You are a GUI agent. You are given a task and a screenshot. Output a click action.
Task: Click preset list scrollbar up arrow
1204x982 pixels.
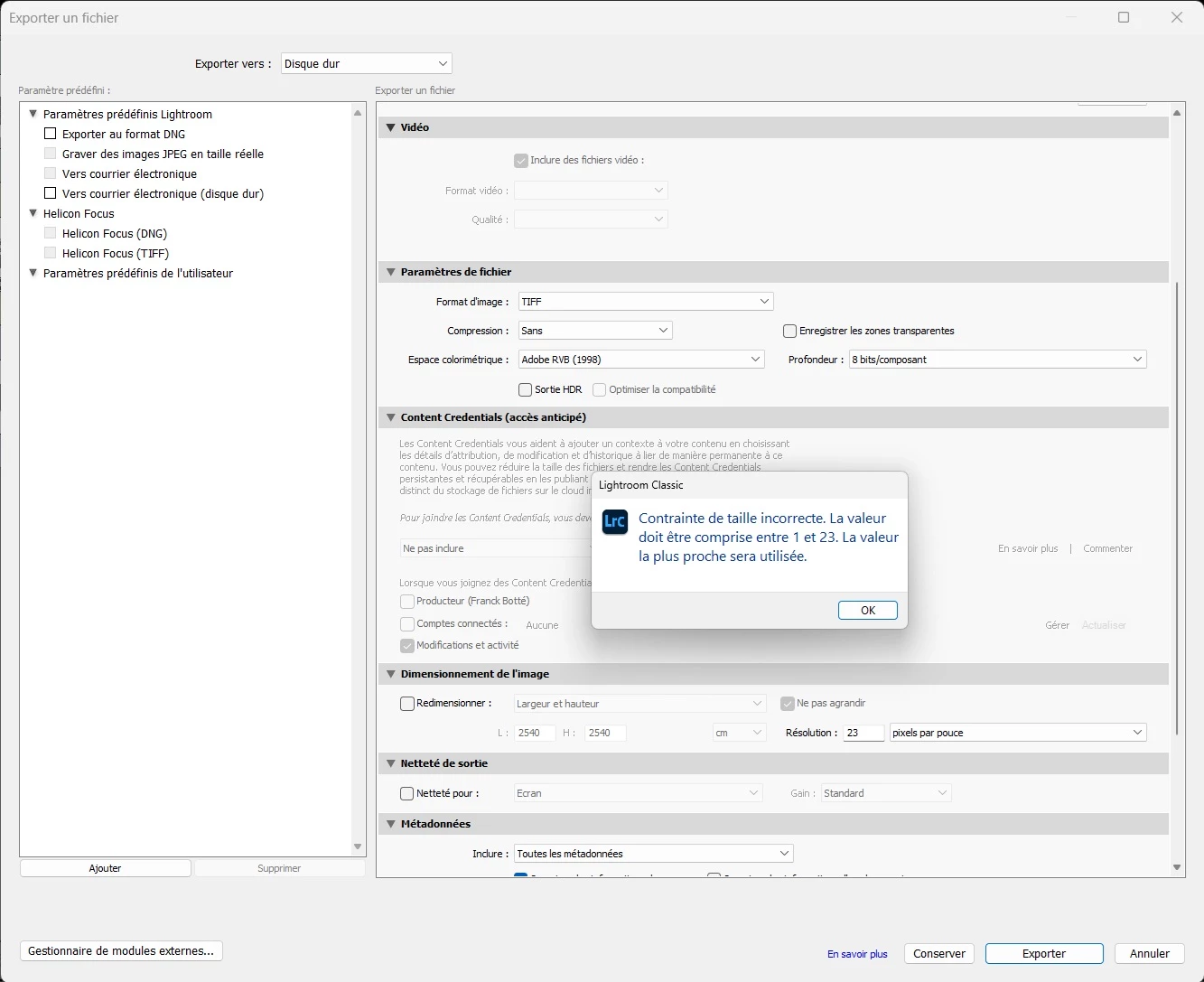(x=358, y=113)
